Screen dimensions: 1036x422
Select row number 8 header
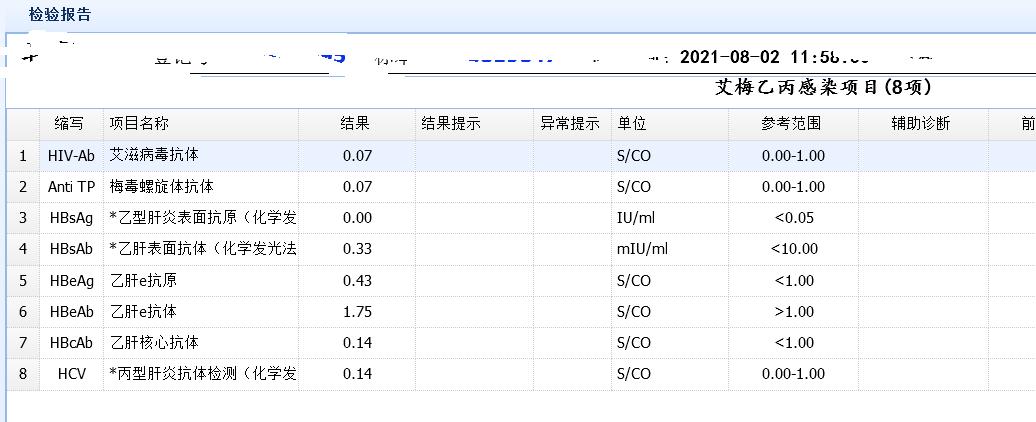coord(23,374)
